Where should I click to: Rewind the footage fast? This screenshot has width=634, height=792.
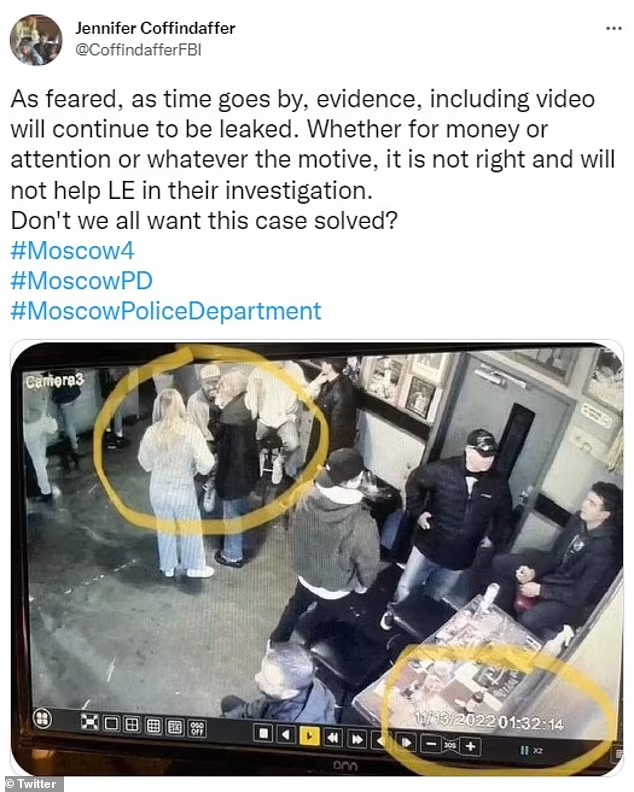(333, 738)
